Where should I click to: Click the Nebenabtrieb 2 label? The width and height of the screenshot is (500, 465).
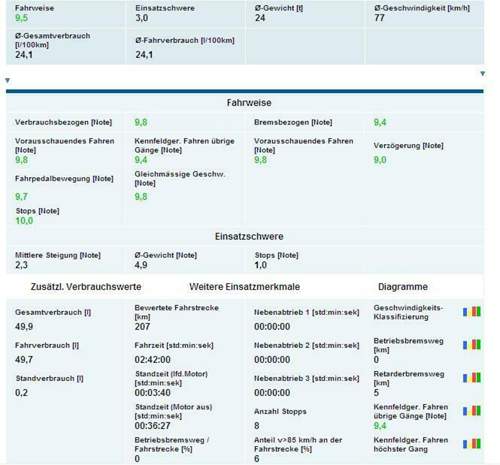pyautogui.click(x=307, y=345)
